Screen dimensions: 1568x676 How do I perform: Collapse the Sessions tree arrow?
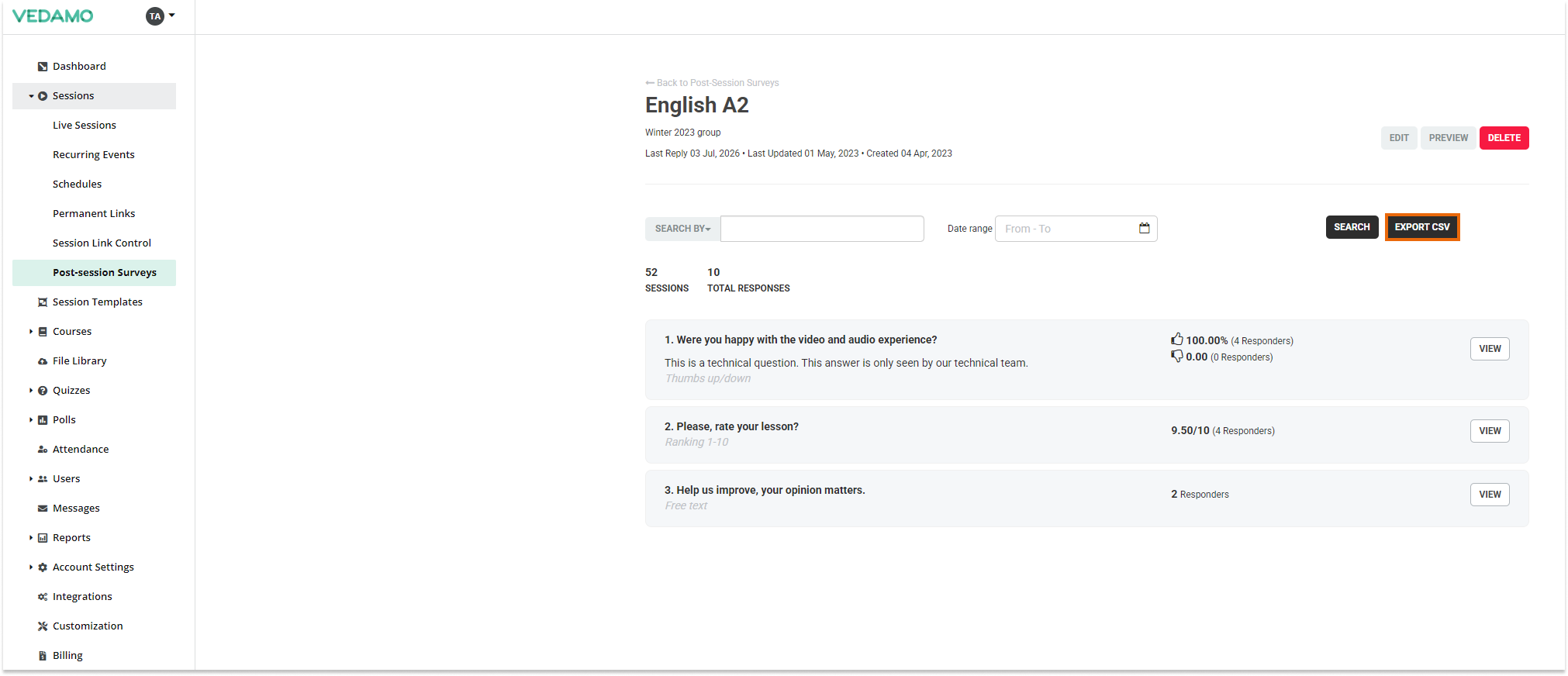point(31,96)
